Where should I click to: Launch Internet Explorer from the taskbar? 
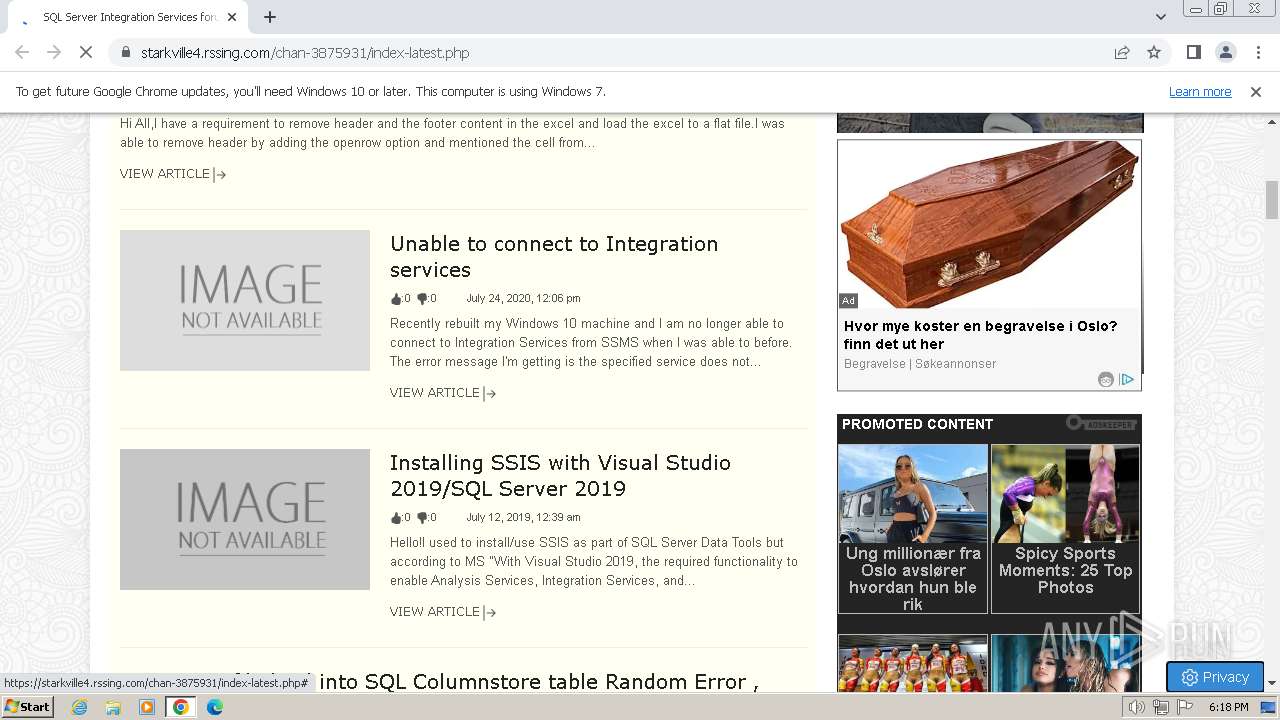coord(79,707)
